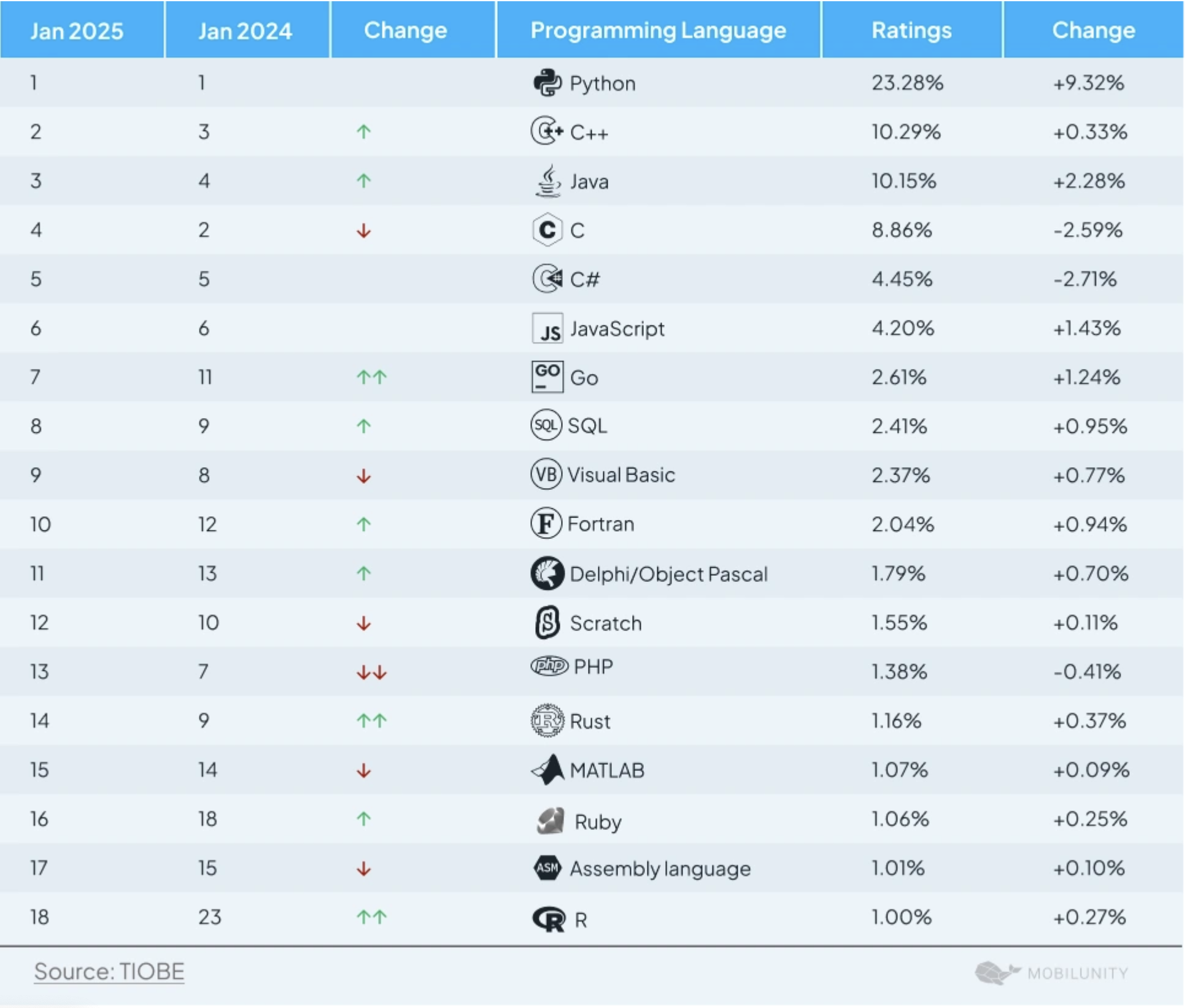
Task: Click the Ratings column header
Action: pyautogui.click(x=911, y=30)
